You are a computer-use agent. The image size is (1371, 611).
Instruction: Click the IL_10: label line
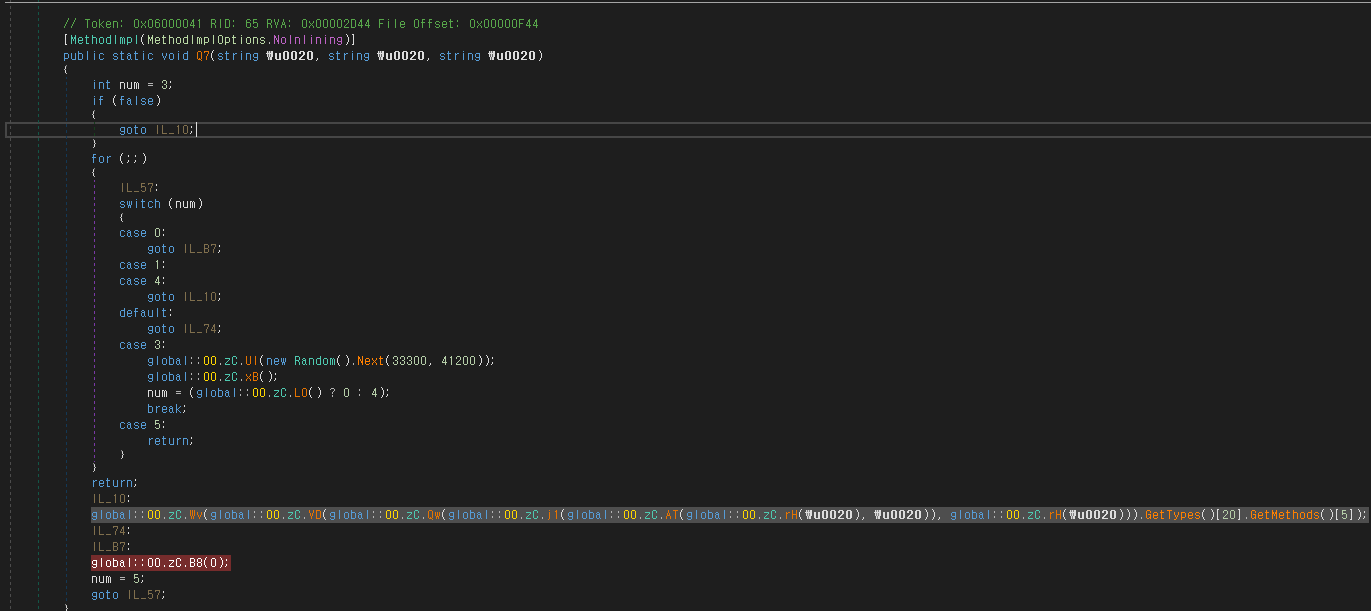pos(113,499)
